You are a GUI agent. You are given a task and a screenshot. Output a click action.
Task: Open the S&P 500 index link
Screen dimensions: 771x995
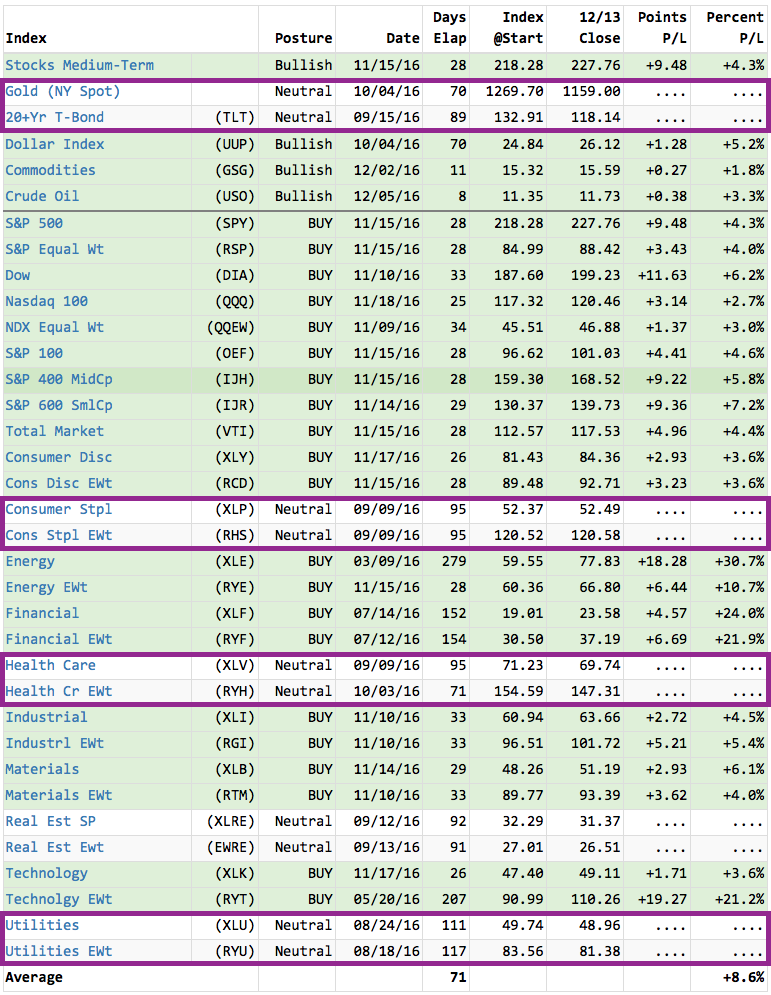point(34,223)
